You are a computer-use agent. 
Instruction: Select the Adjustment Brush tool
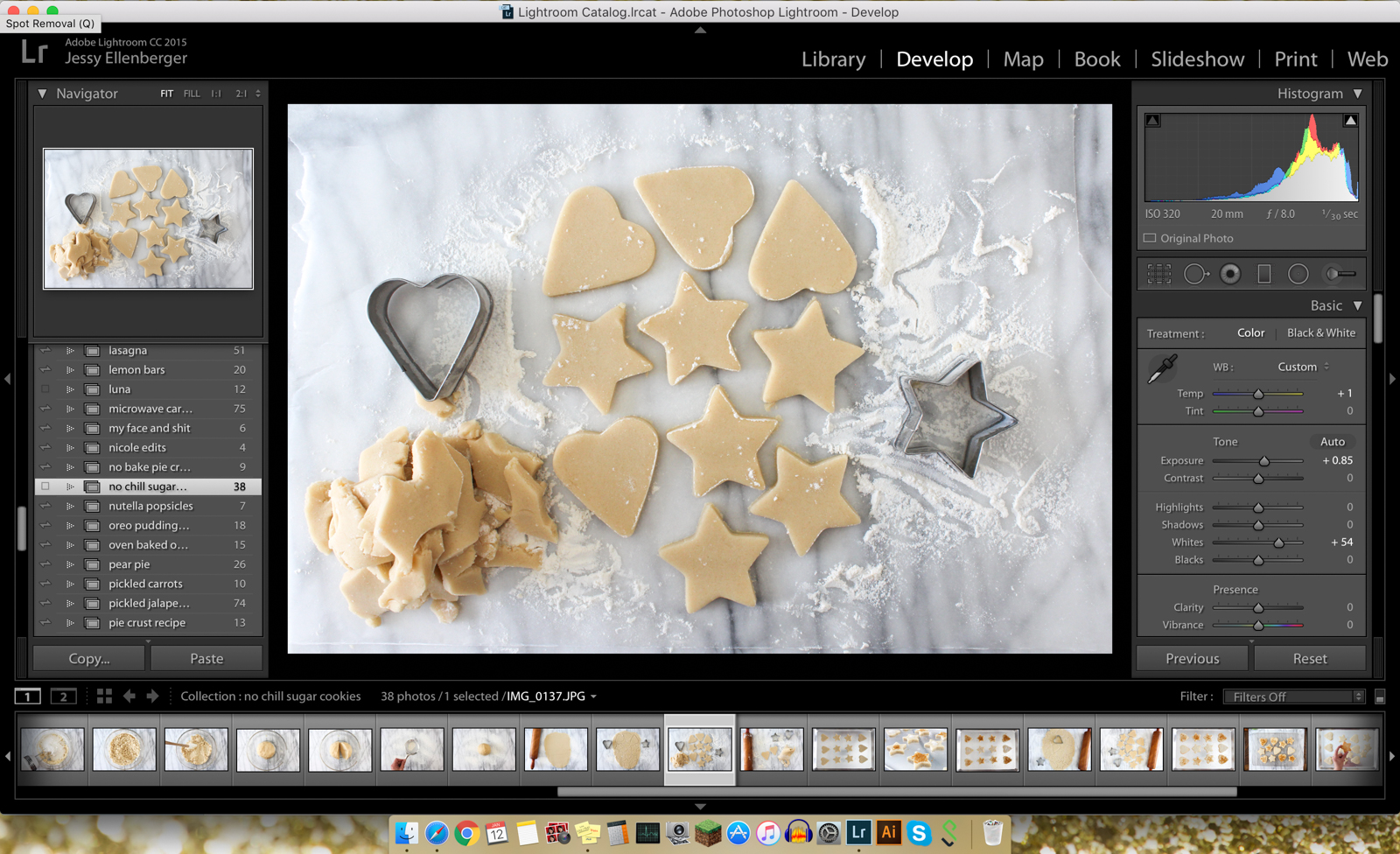(1340, 274)
